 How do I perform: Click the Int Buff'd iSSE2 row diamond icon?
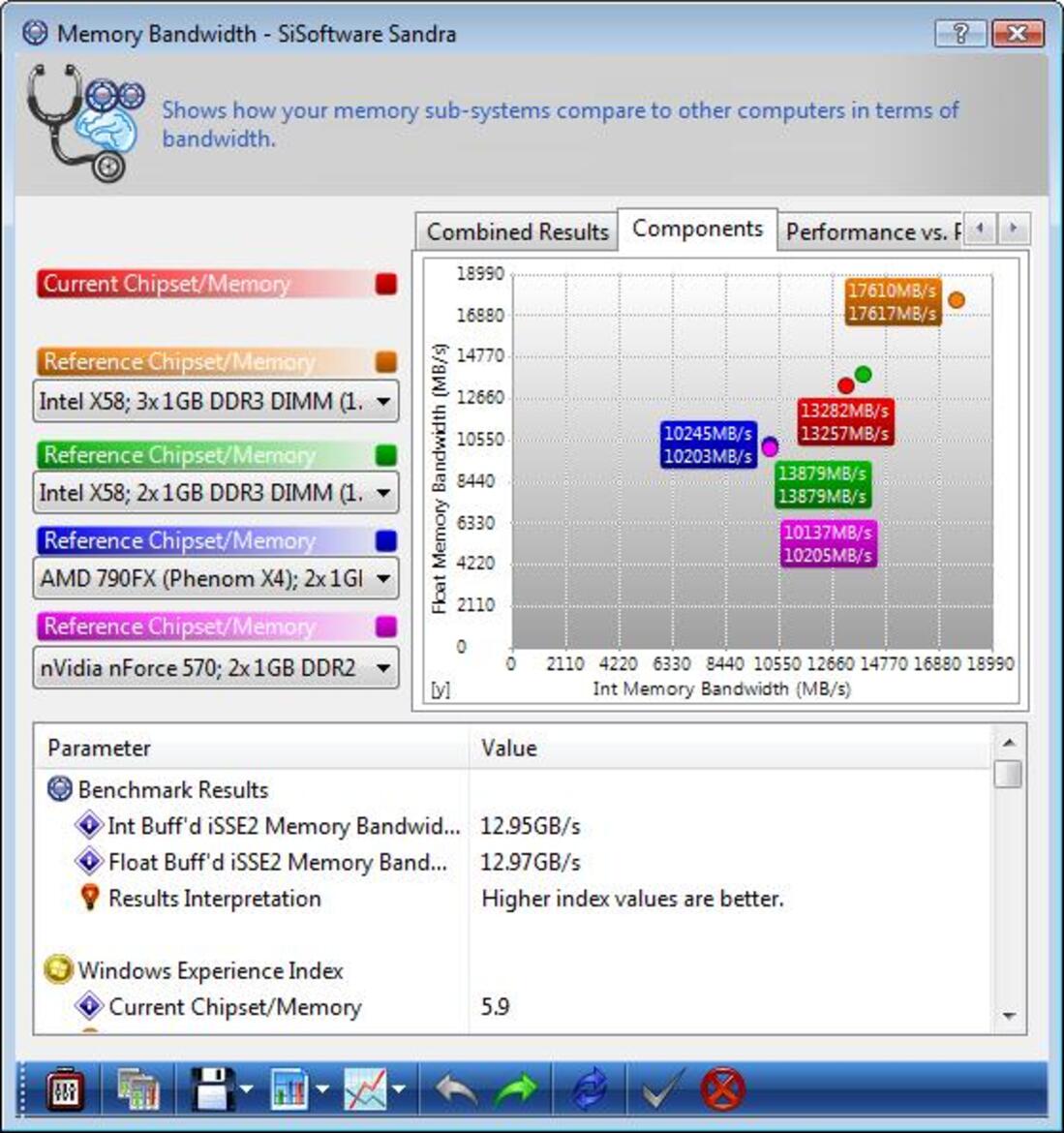(x=89, y=824)
